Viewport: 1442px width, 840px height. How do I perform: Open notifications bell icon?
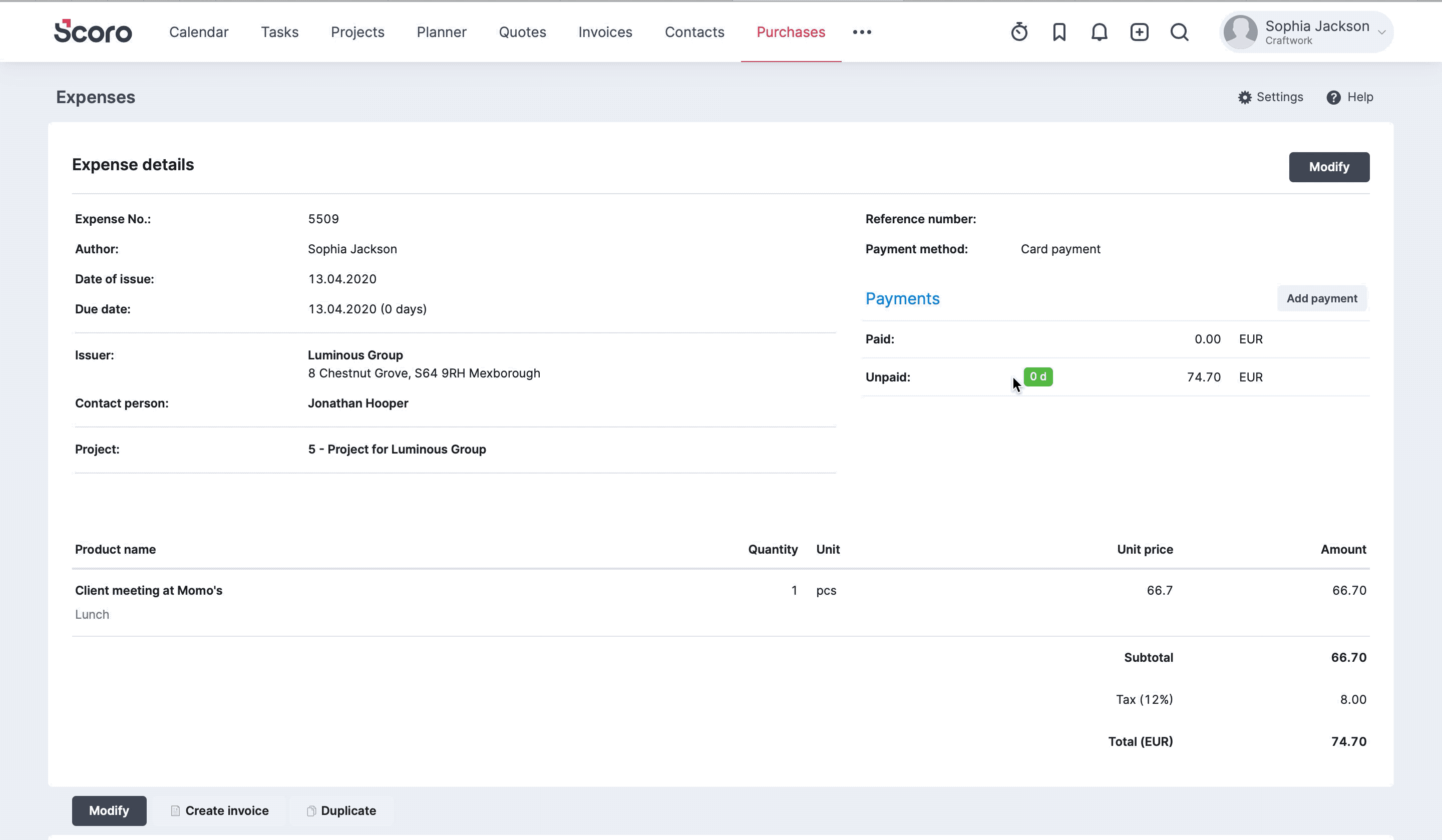(1099, 32)
